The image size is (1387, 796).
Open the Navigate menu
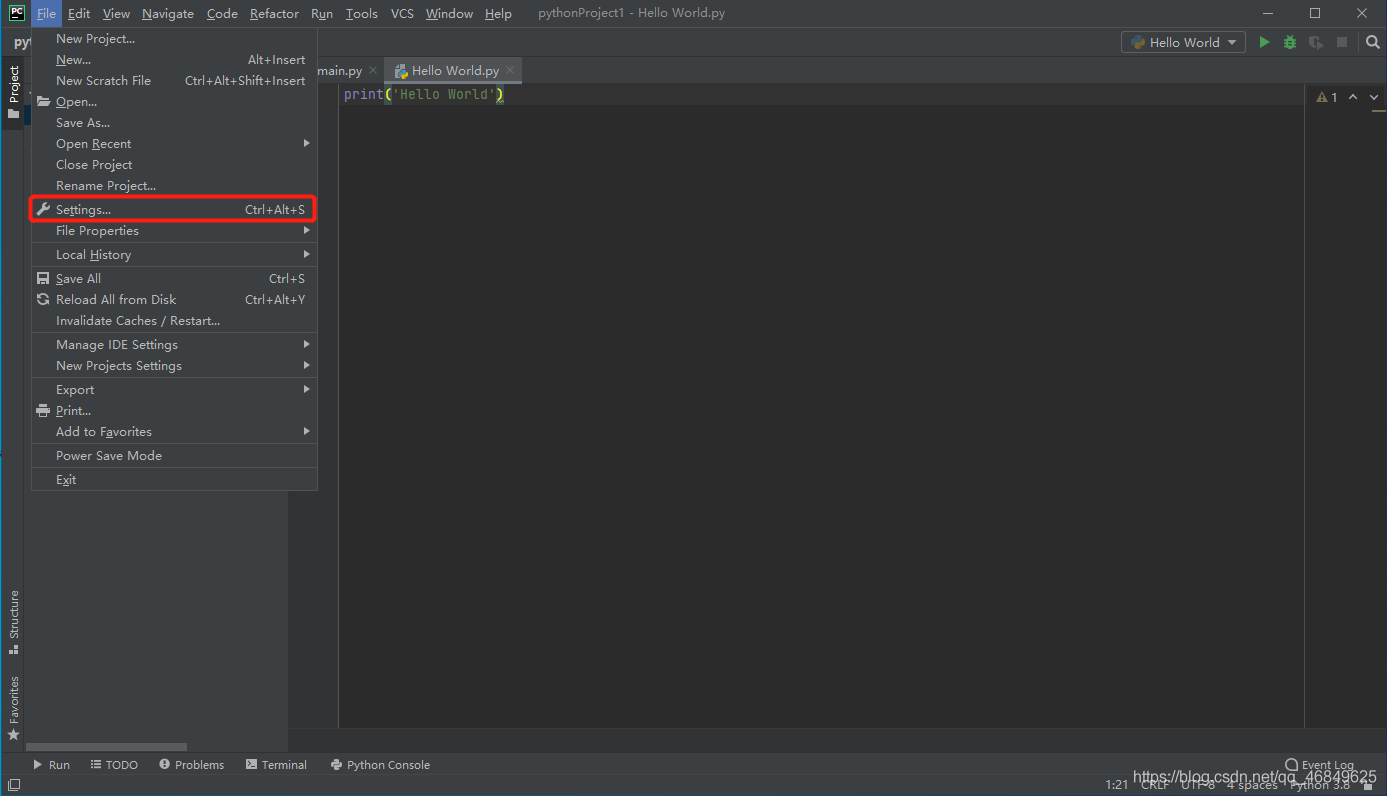click(168, 13)
